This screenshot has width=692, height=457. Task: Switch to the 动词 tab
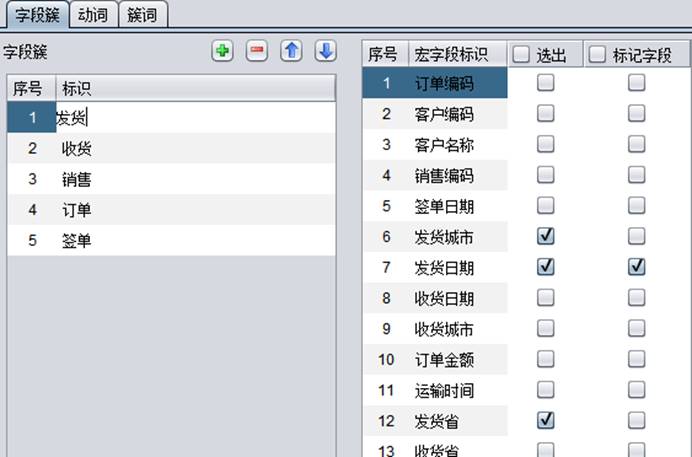pyautogui.click(x=93, y=14)
